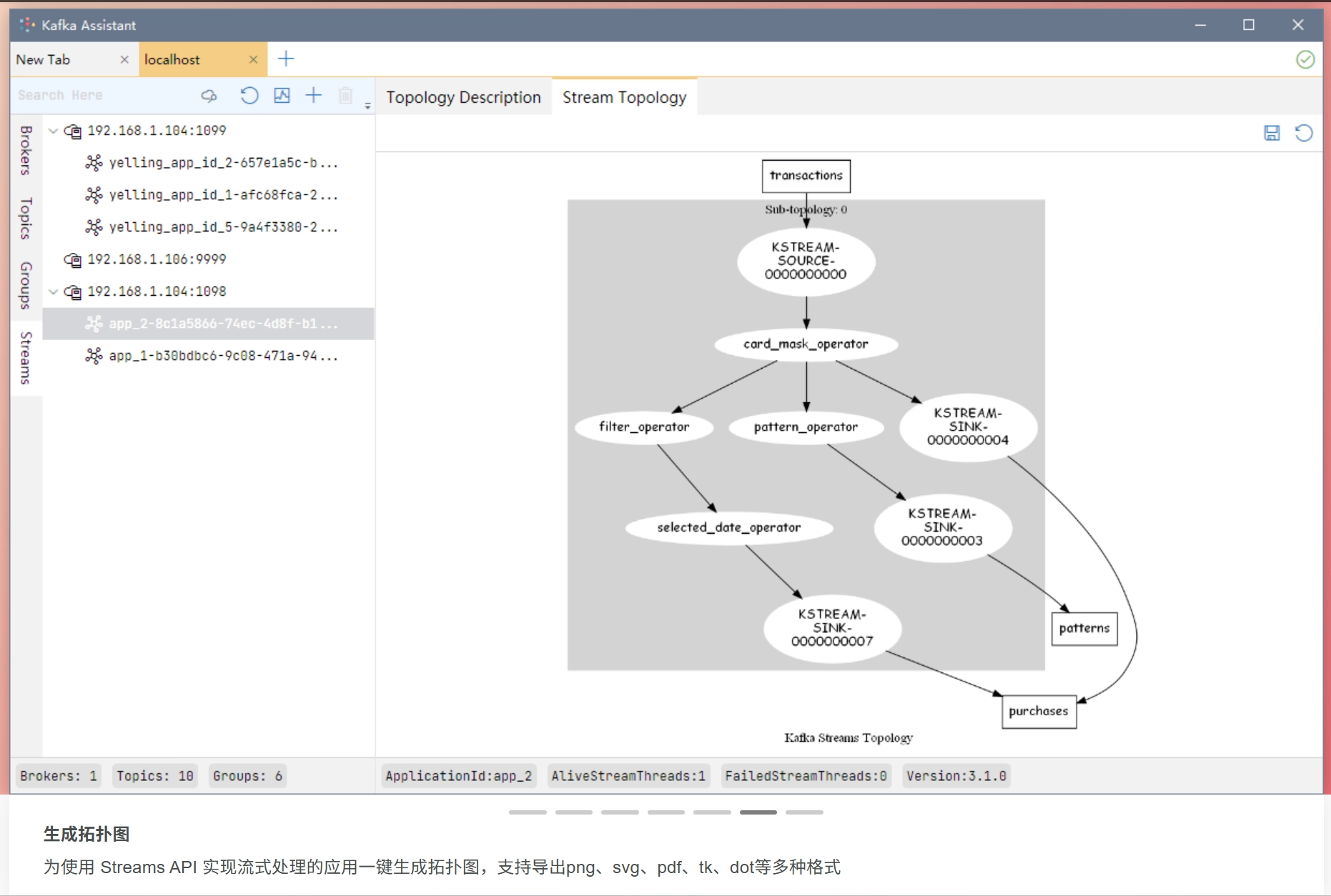
Task: Click ApplicationId:app_2 in status bar
Action: (x=459, y=776)
